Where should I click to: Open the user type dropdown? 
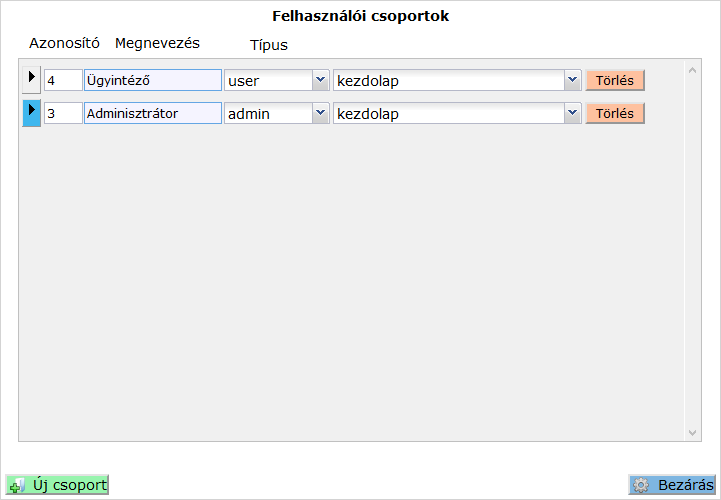coord(320,81)
